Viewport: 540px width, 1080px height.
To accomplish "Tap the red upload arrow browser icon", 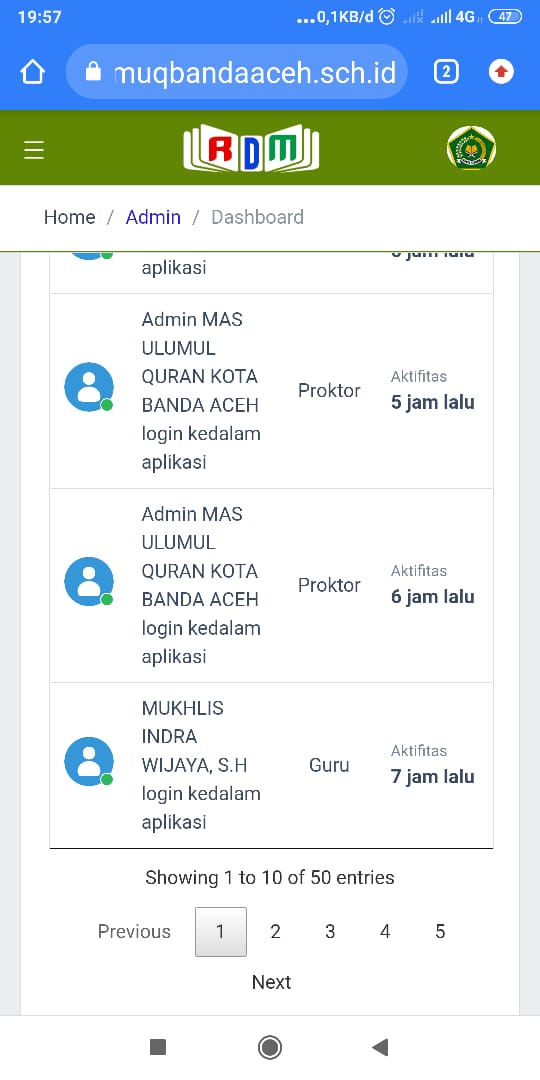I will tap(501, 72).
